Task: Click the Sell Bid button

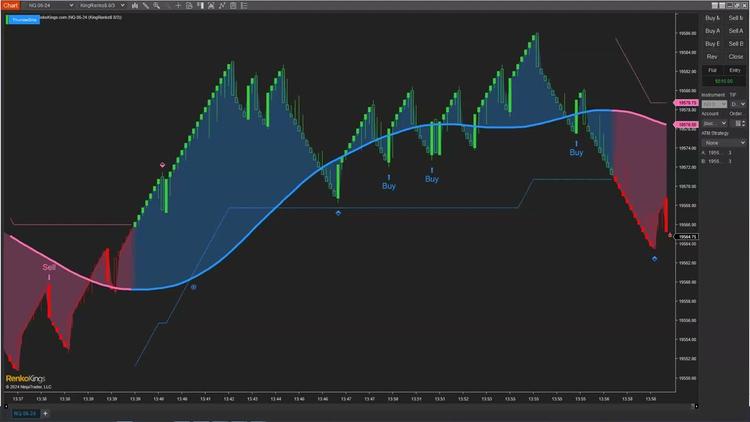Action: pos(736,44)
